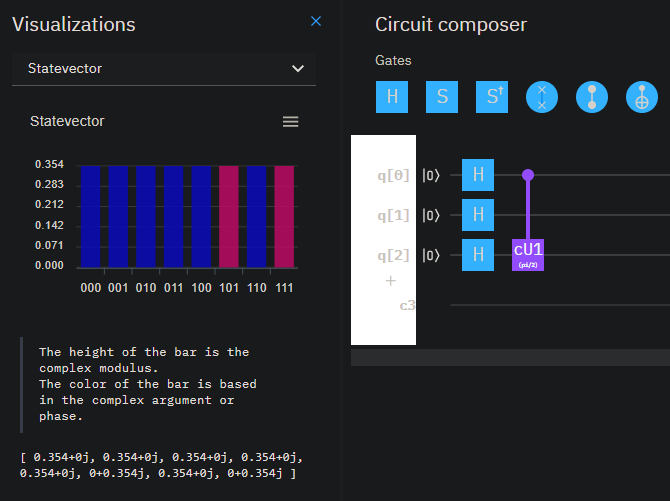Select the H (Hadamard) gate in Gates palette
The image size is (670, 501).
point(392,97)
